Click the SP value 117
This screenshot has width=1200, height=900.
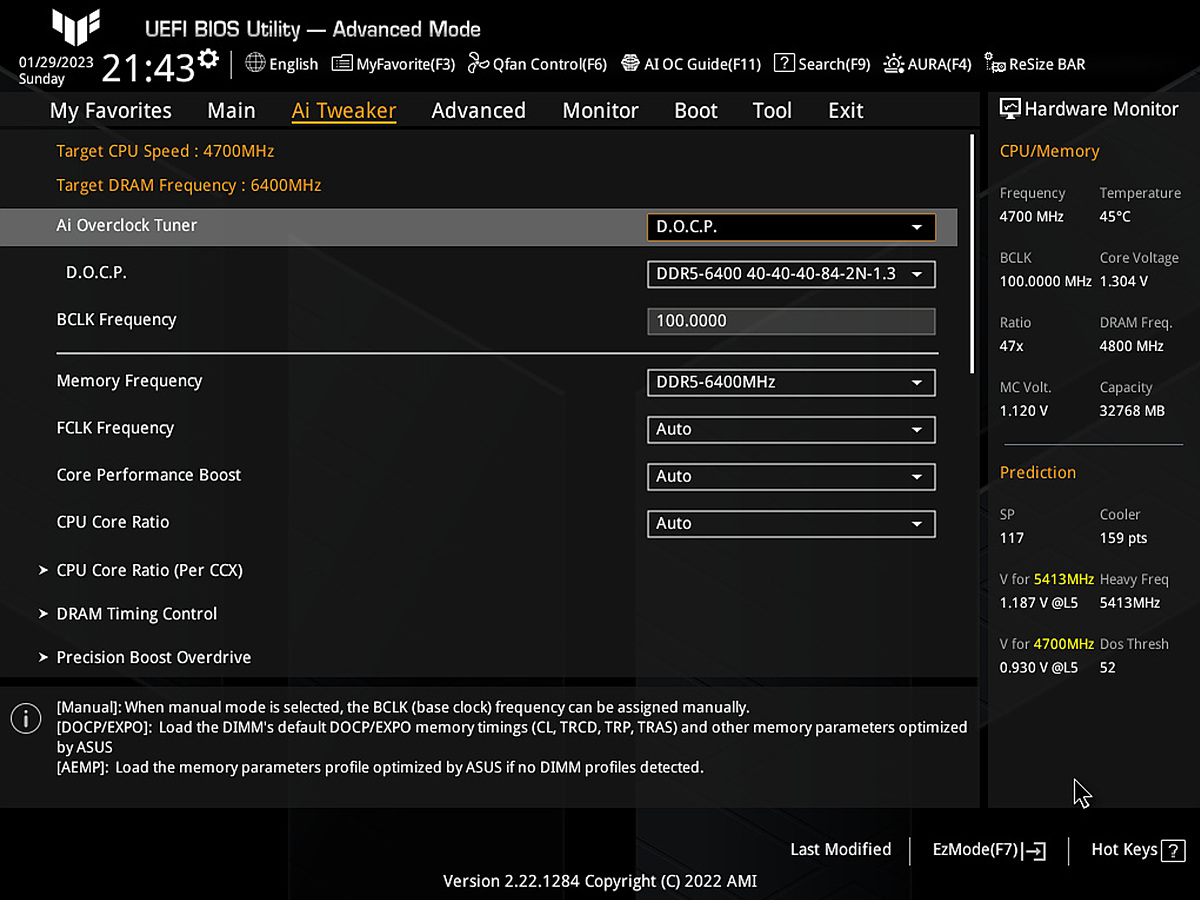[1012, 538]
